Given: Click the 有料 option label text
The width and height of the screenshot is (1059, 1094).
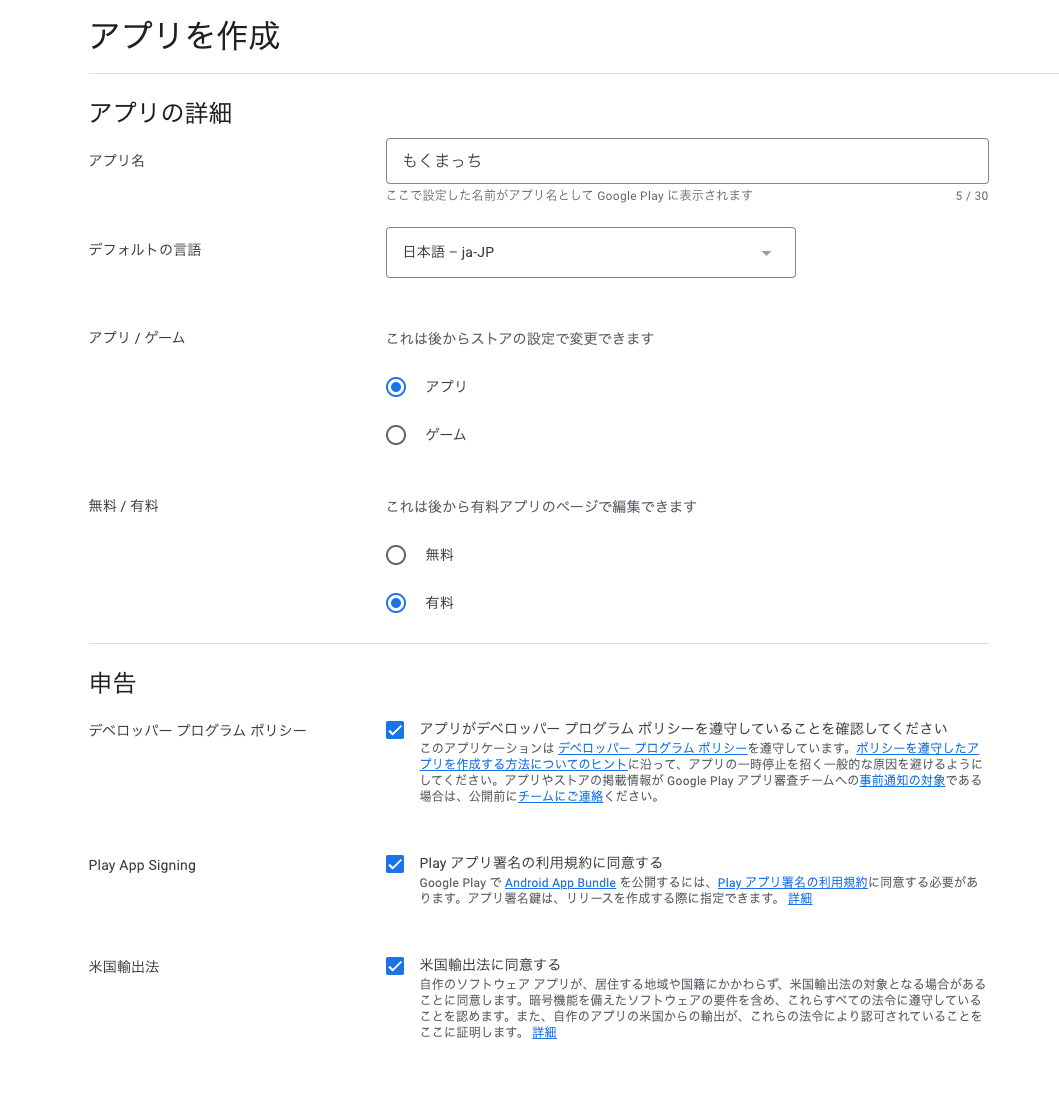Looking at the screenshot, I should click(440, 603).
